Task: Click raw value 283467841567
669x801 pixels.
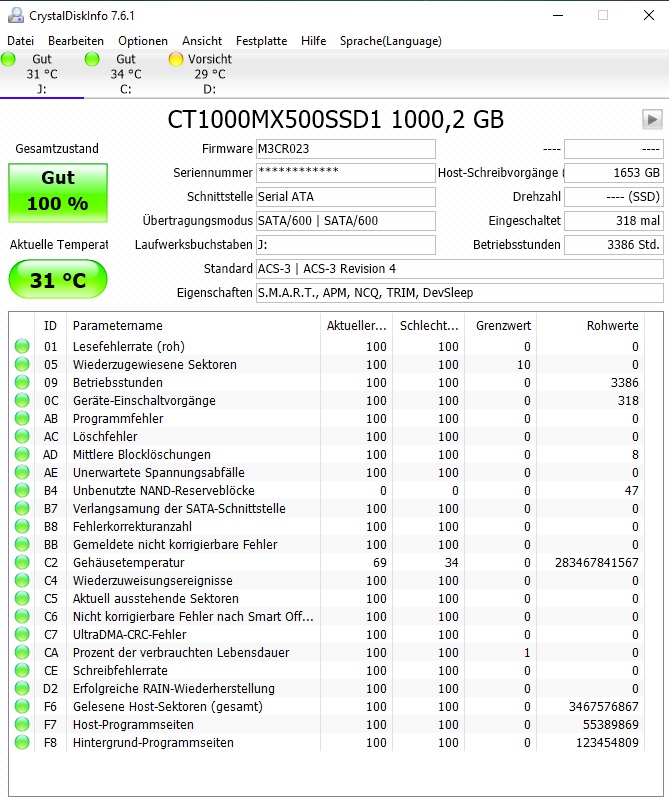Action: click(596, 562)
